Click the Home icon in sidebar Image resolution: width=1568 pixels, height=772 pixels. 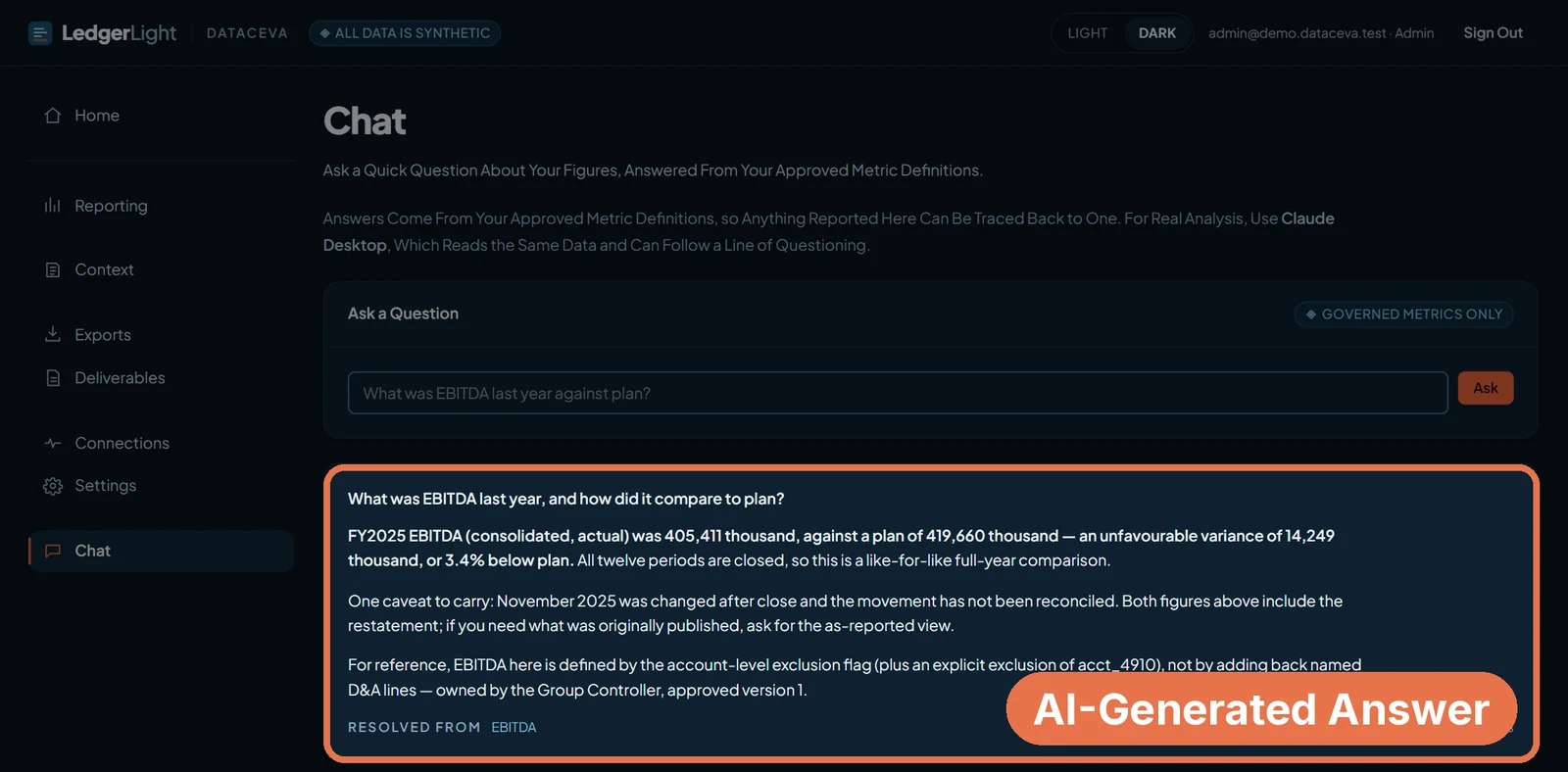pos(53,116)
